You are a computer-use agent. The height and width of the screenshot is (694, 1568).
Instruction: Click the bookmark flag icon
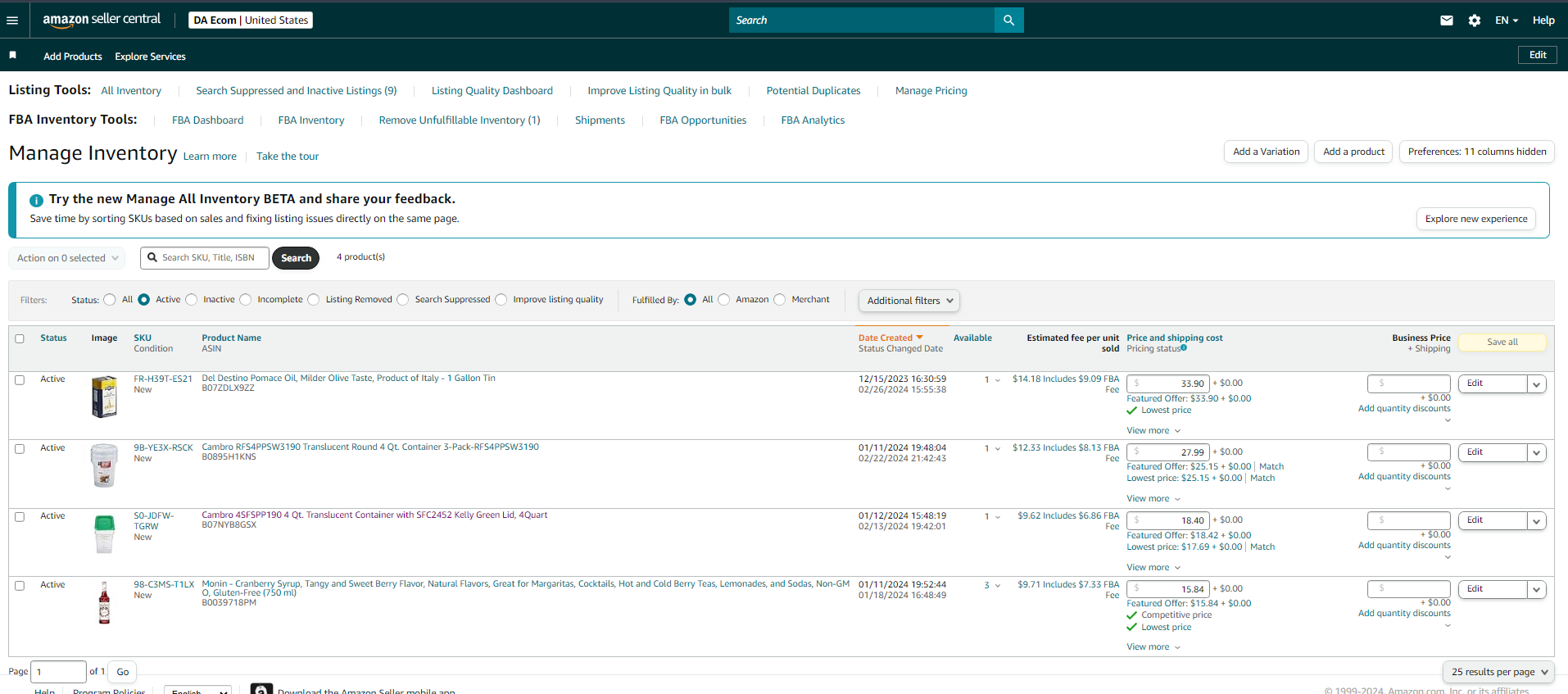(12, 55)
